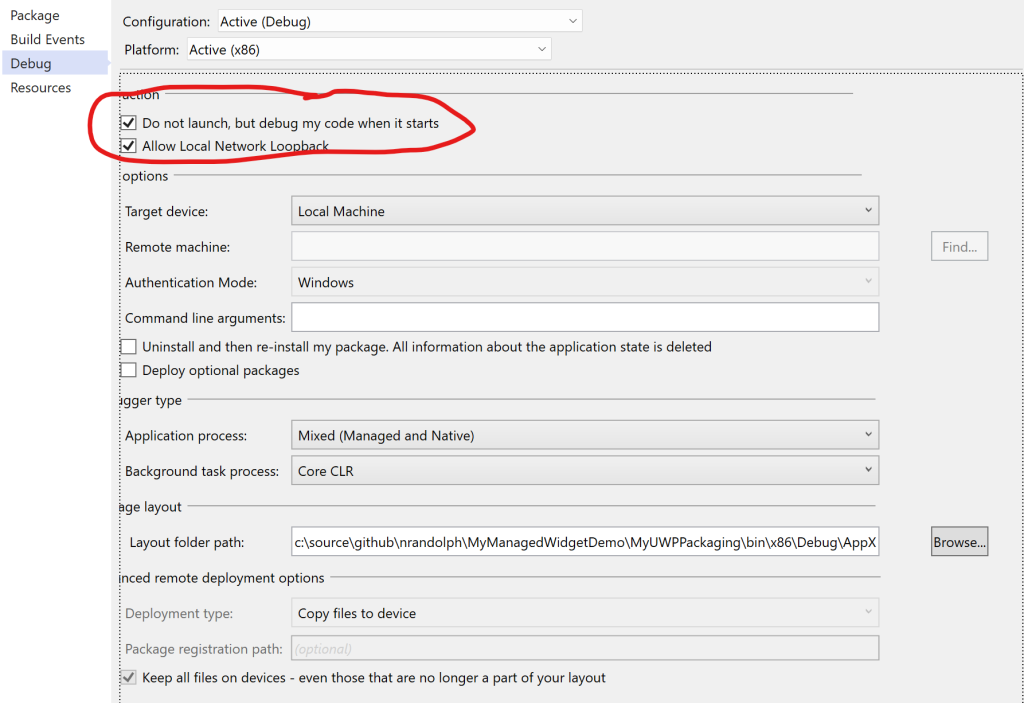The image size is (1024, 703).
Task: Open the Platform dropdown
Action: 368,49
